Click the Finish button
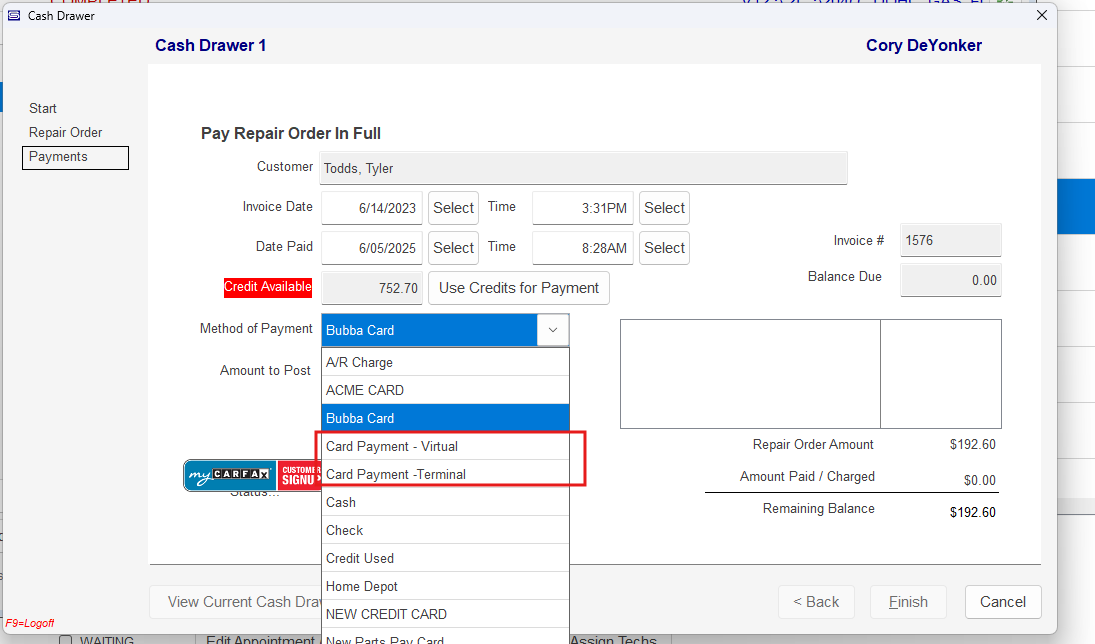 [908, 602]
